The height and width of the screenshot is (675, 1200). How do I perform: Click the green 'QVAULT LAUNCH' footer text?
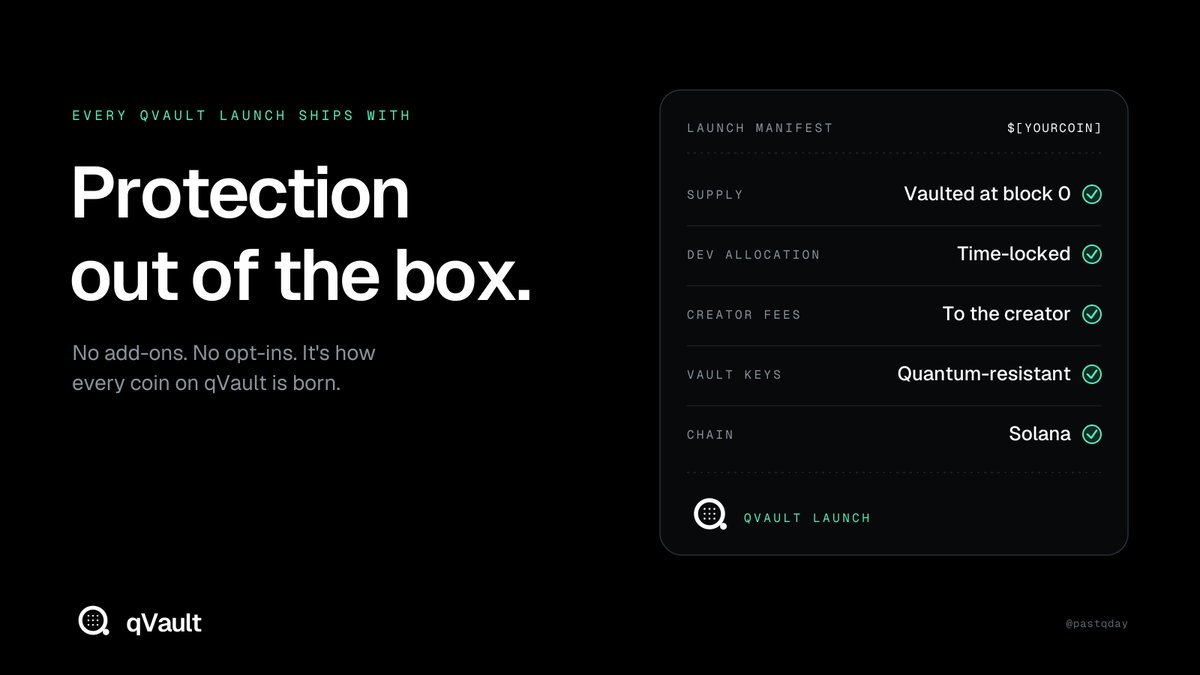click(807, 518)
